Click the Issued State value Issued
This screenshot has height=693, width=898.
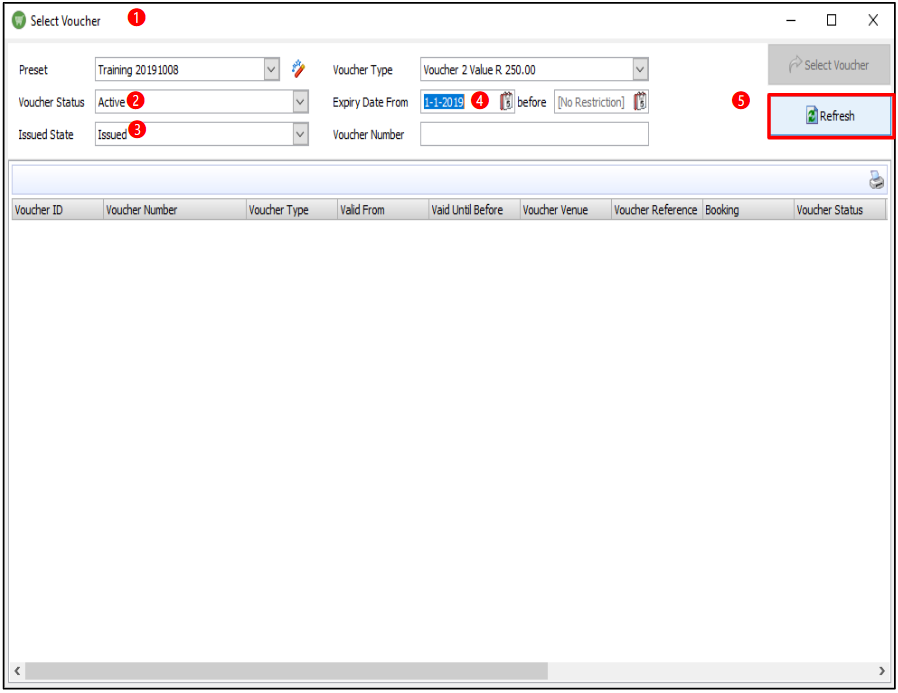112,135
